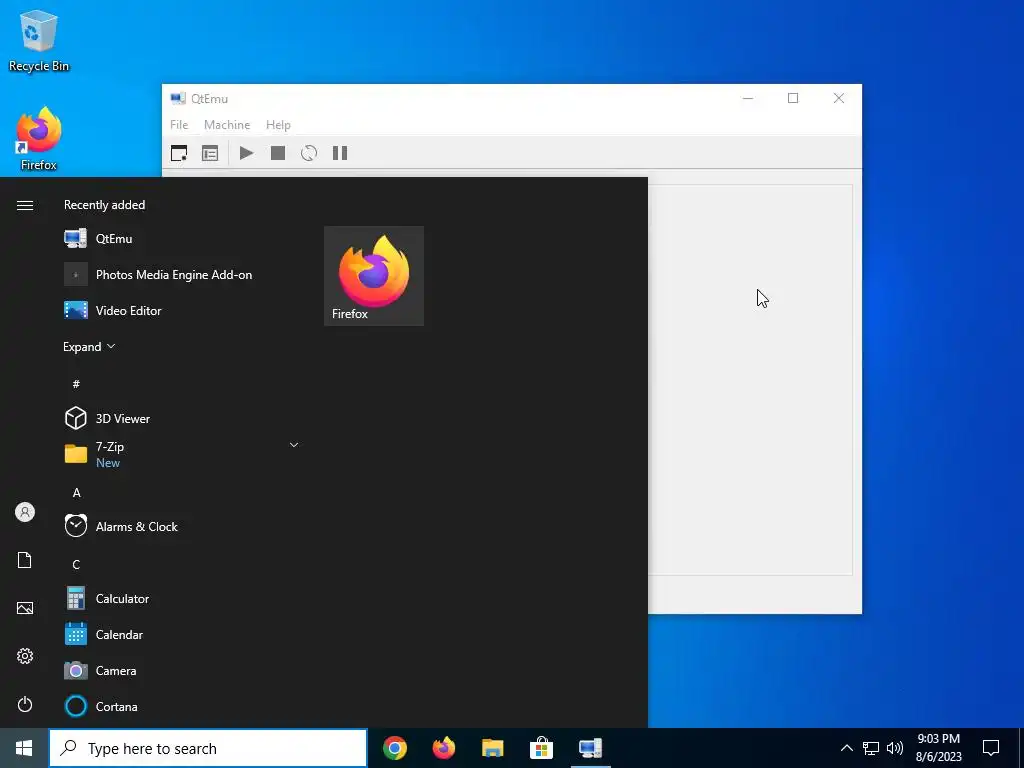Image resolution: width=1024 pixels, height=768 pixels.
Task: Click the Firefox tile in Start menu
Action: click(374, 276)
